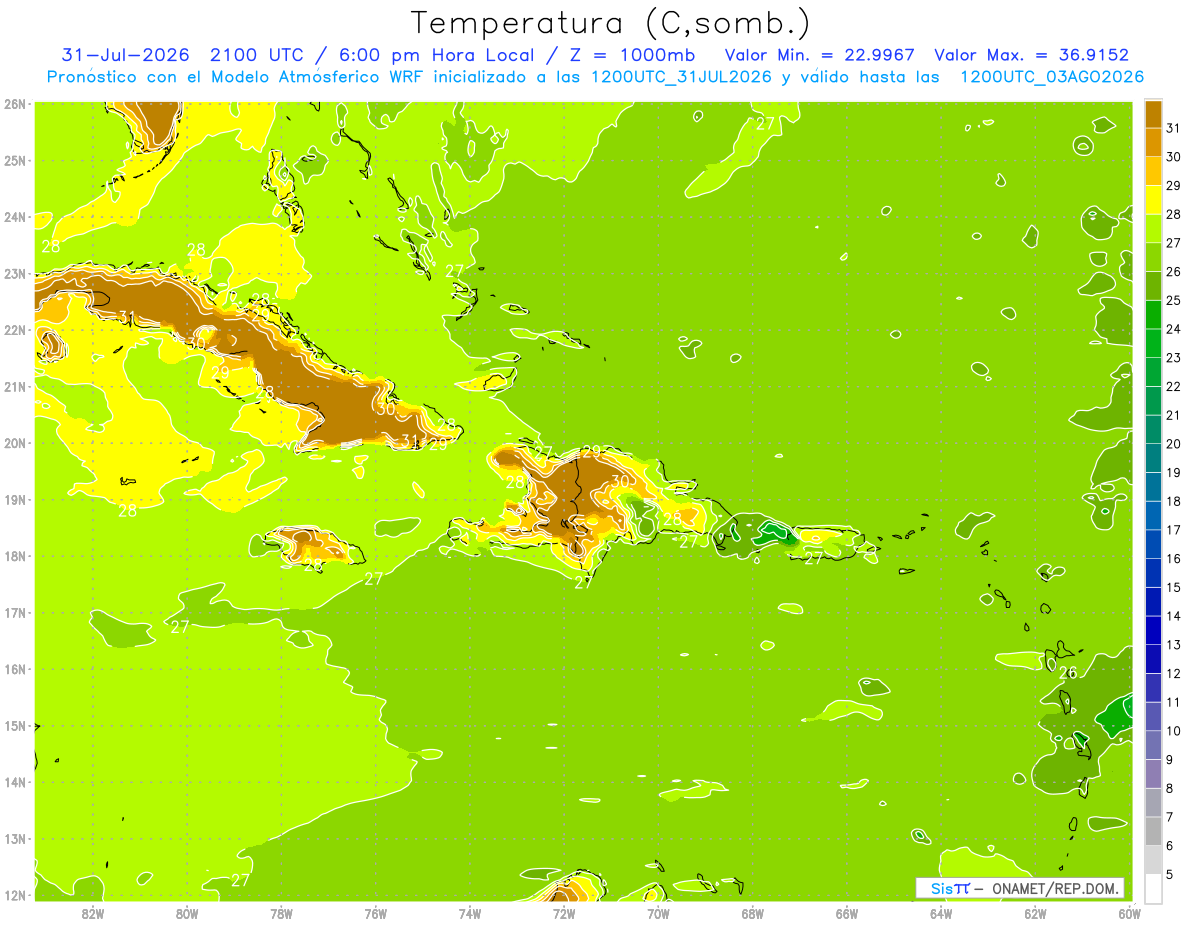Click the '6:00 pm Hora Local' text
The width and height of the screenshot is (1200, 927).
point(447,54)
